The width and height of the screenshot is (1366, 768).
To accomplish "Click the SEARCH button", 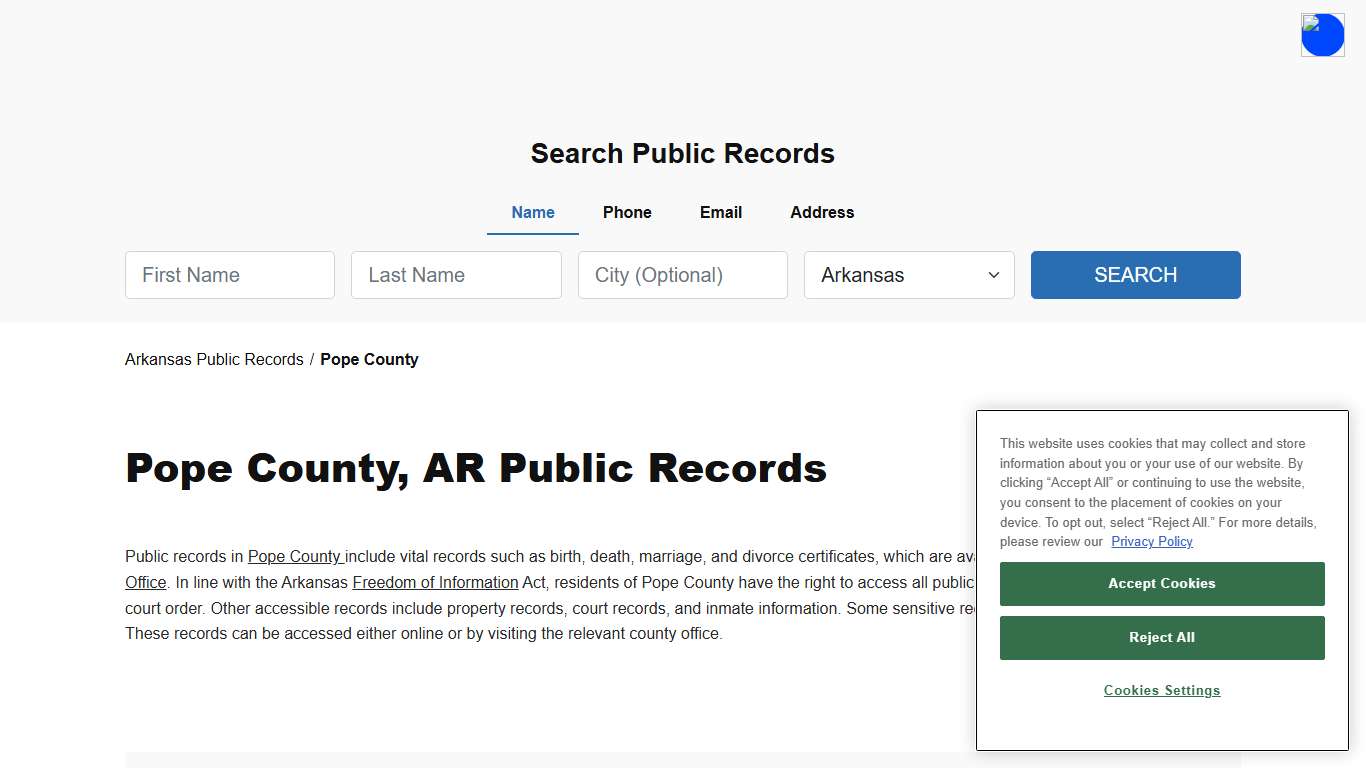I will pos(1135,275).
